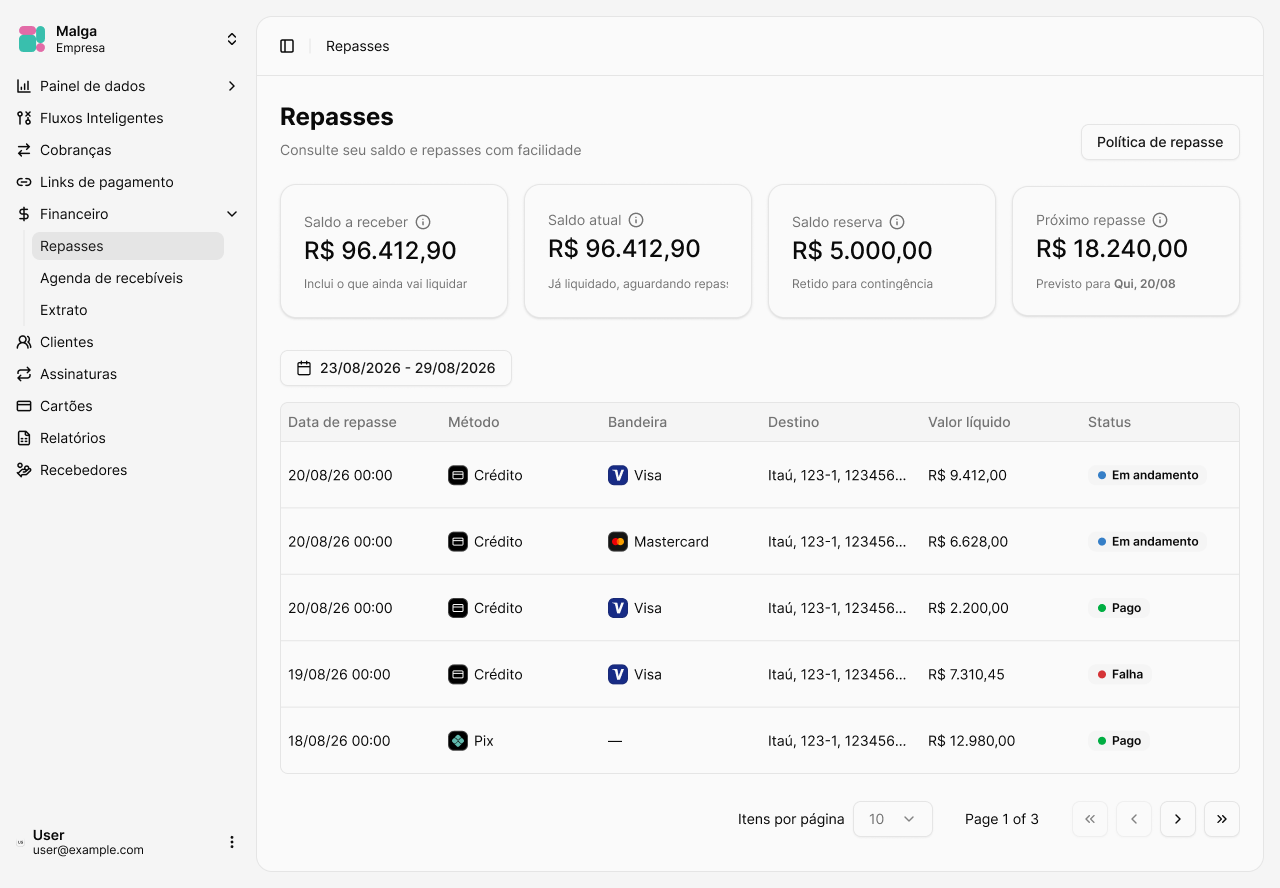Click the info icon beside Saldo reserva
Image resolution: width=1280 pixels, height=888 pixels.
pos(897,222)
